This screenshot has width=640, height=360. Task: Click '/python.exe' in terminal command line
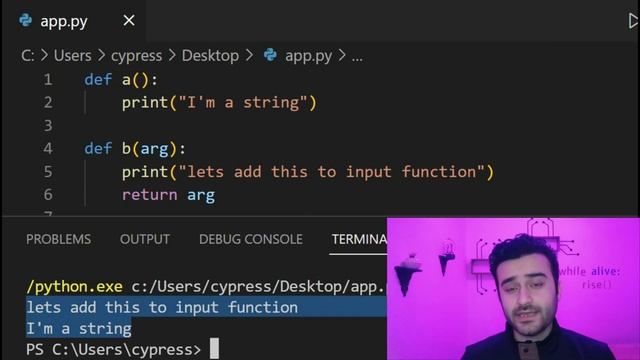point(75,287)
